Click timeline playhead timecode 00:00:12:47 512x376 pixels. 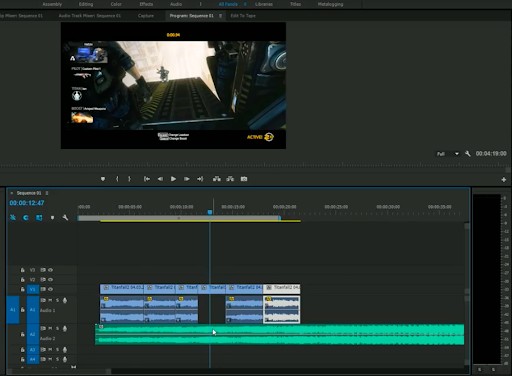point(27,203)
